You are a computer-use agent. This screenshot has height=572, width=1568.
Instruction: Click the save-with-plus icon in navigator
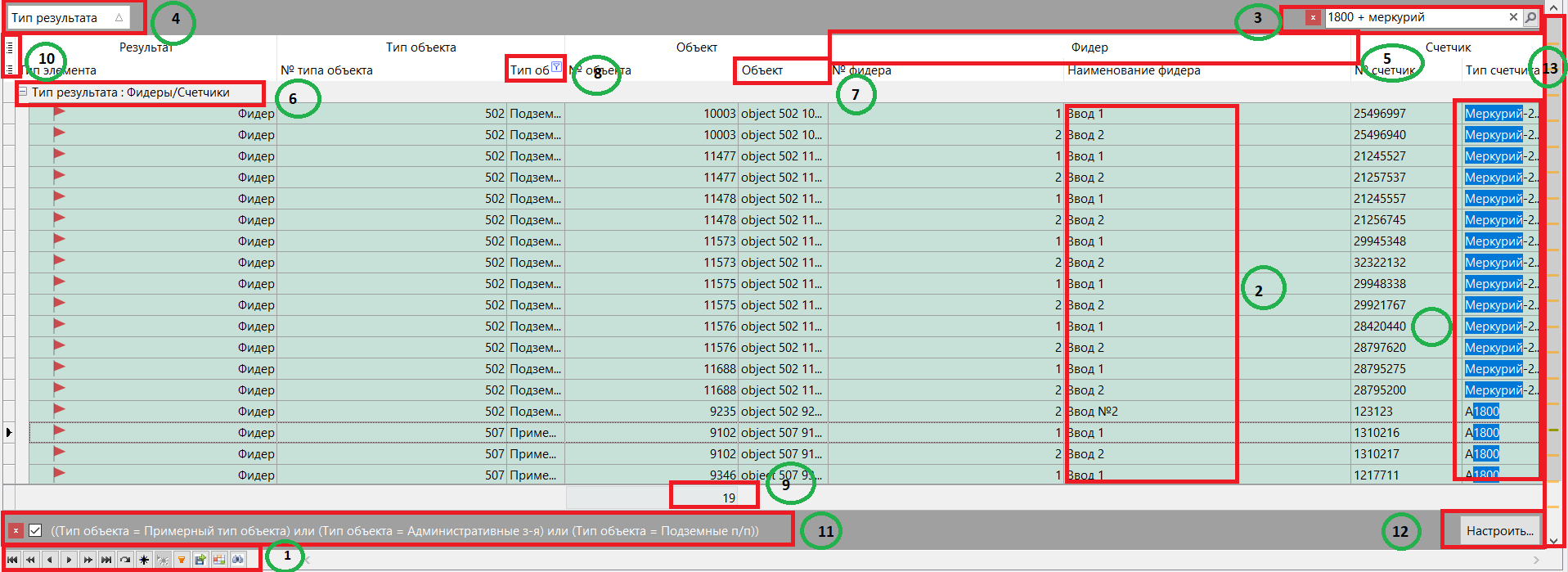[x=200, y=560]
